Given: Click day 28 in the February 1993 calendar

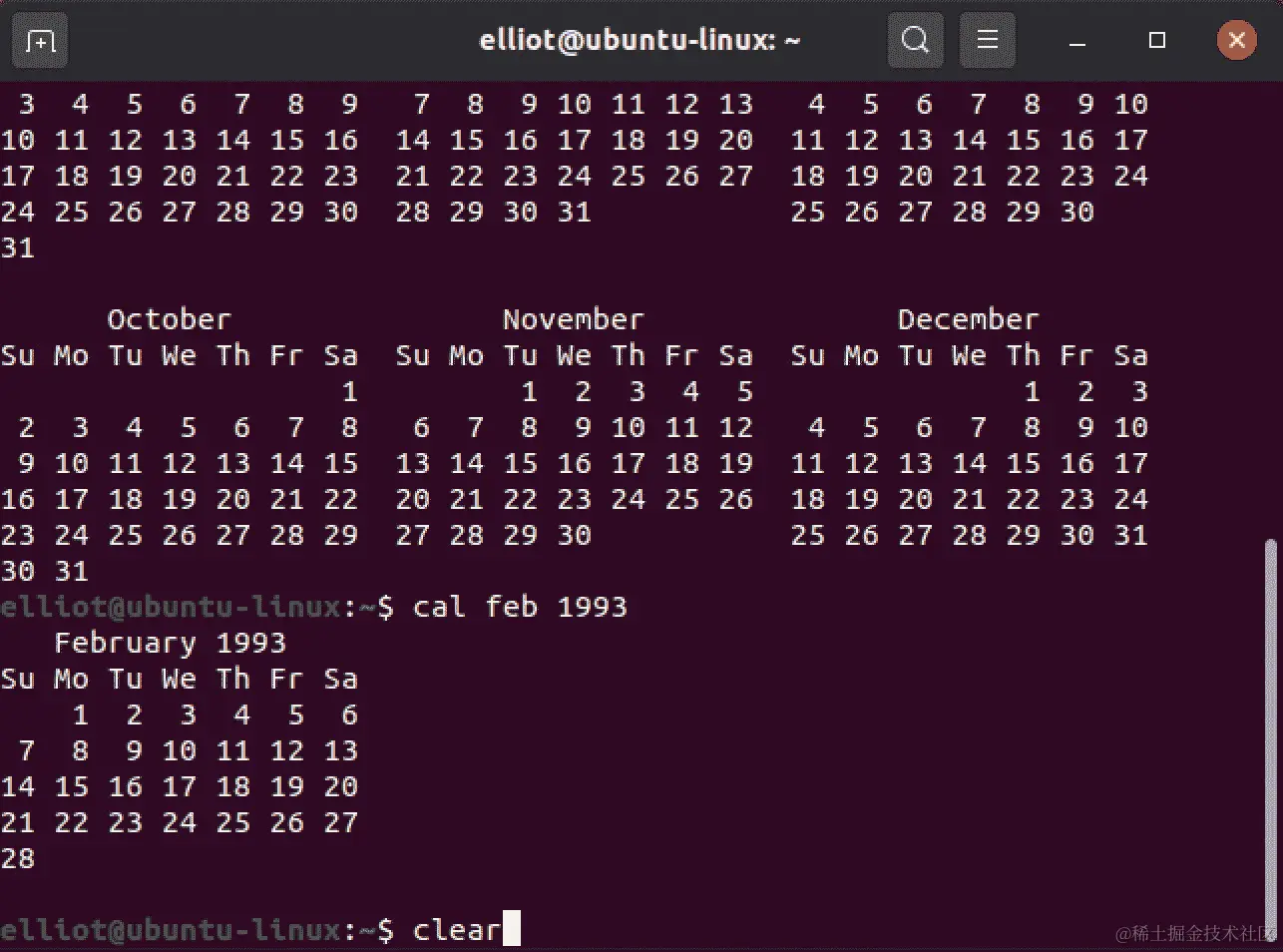Looking at the screenshot, I should pyautogui.click(x=18, y=858).
